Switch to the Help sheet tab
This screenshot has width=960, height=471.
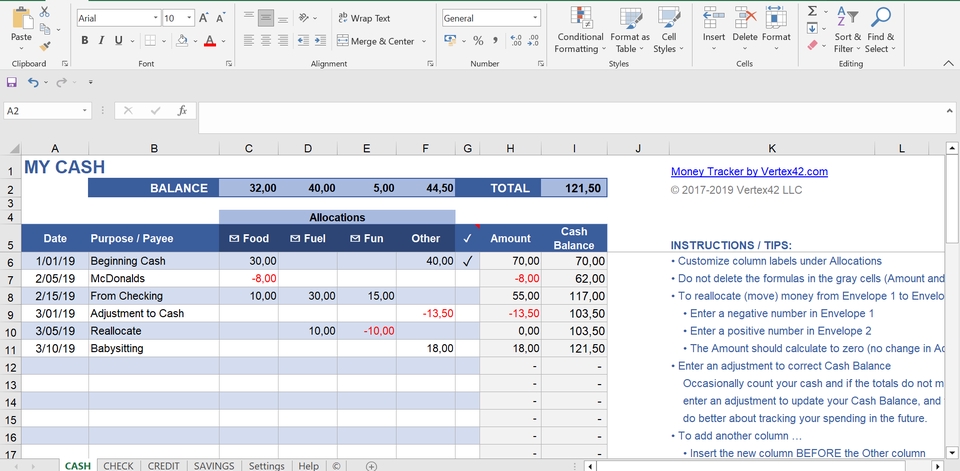point(308,465)
